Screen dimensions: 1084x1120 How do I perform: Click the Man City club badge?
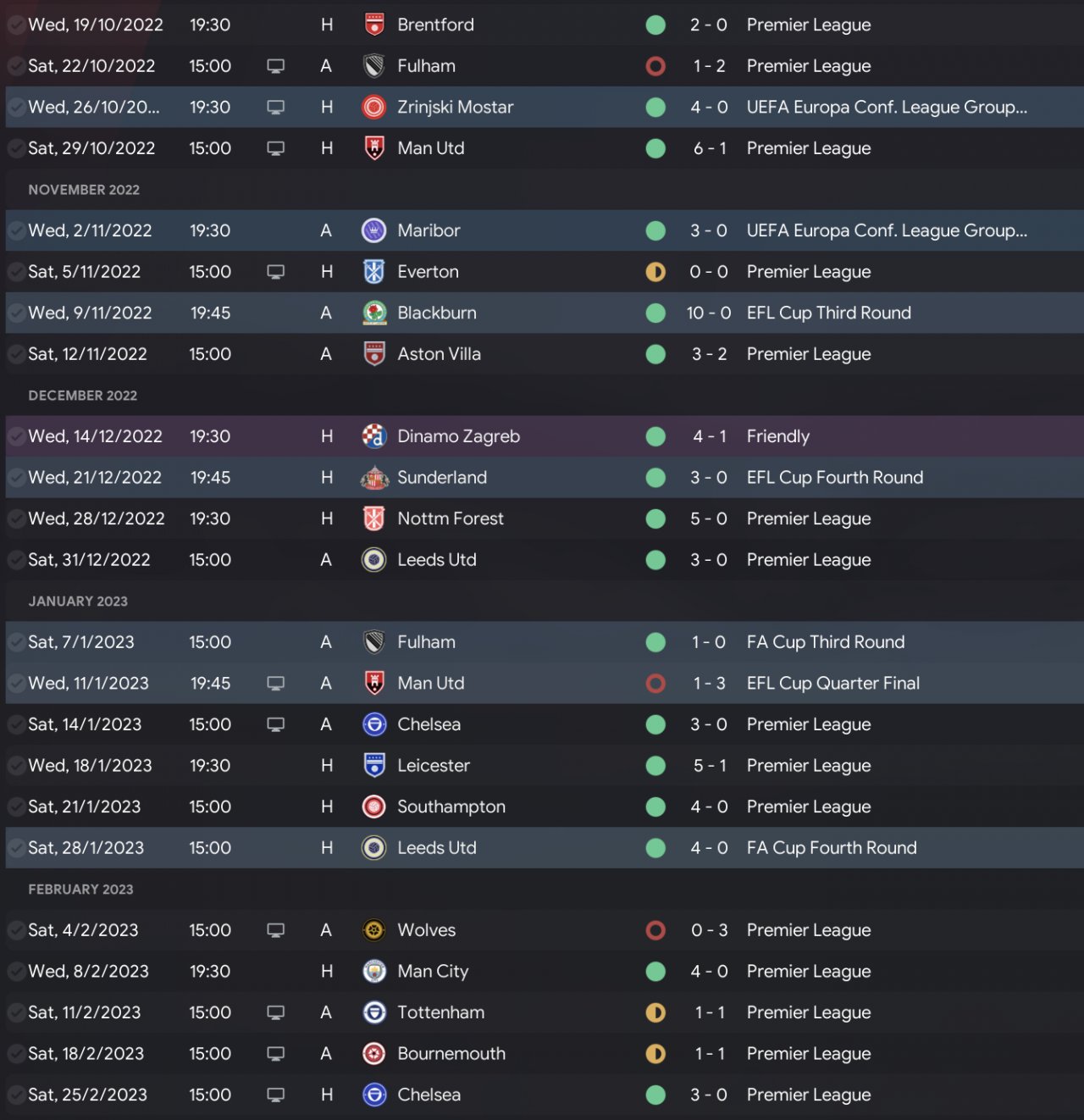373,972
